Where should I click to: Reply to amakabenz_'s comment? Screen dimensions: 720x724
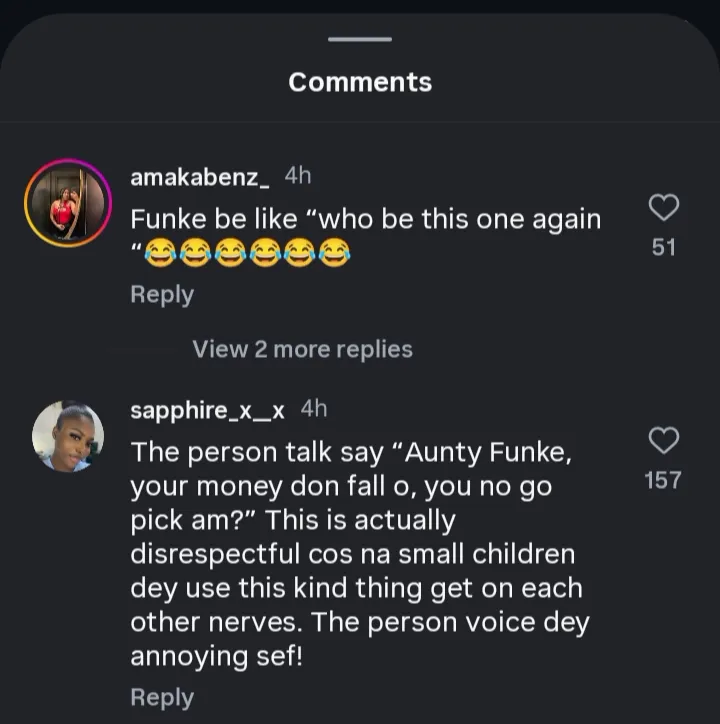click(x=162, y=295)
